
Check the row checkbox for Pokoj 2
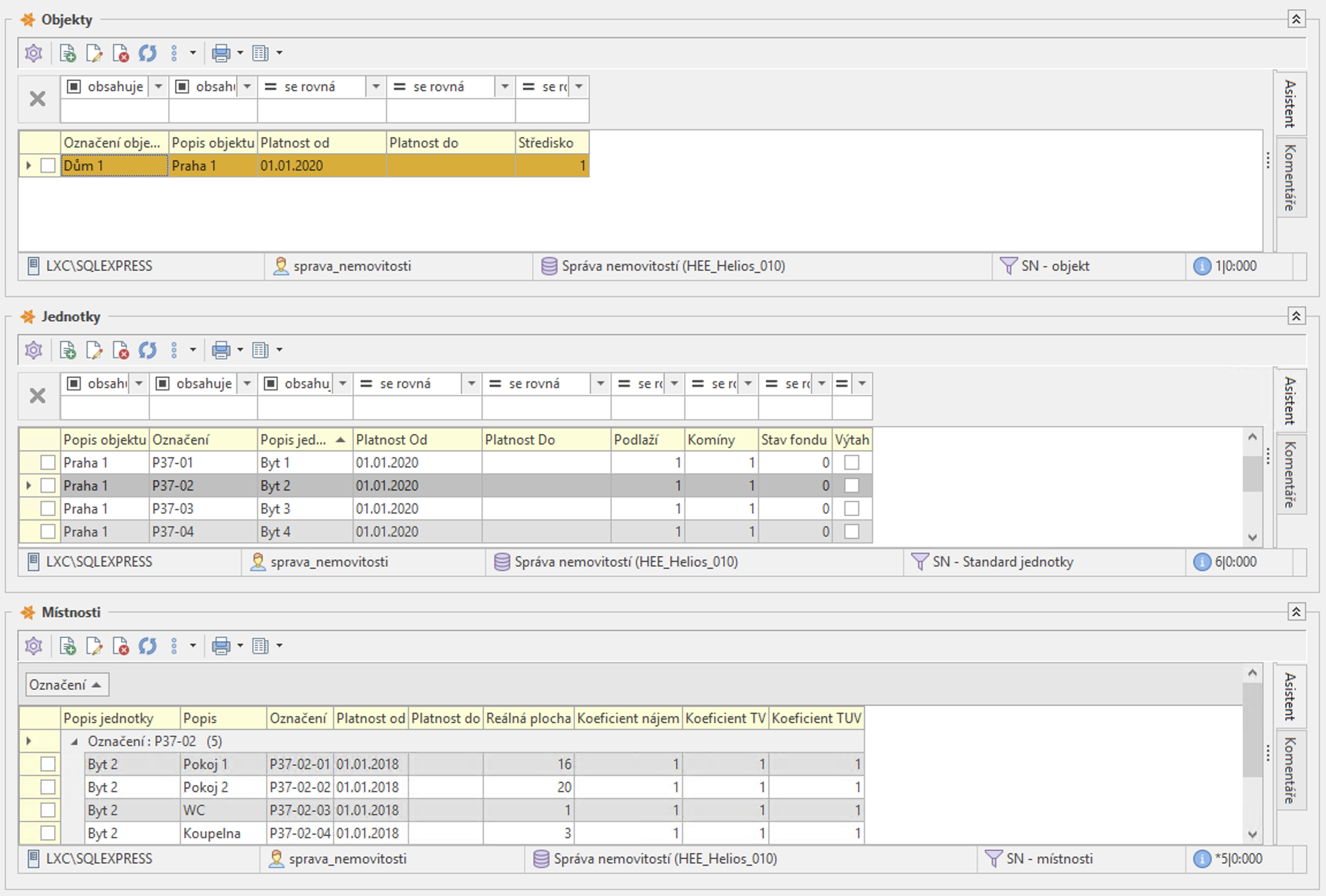pyautogui.click(x=48, y=787)
